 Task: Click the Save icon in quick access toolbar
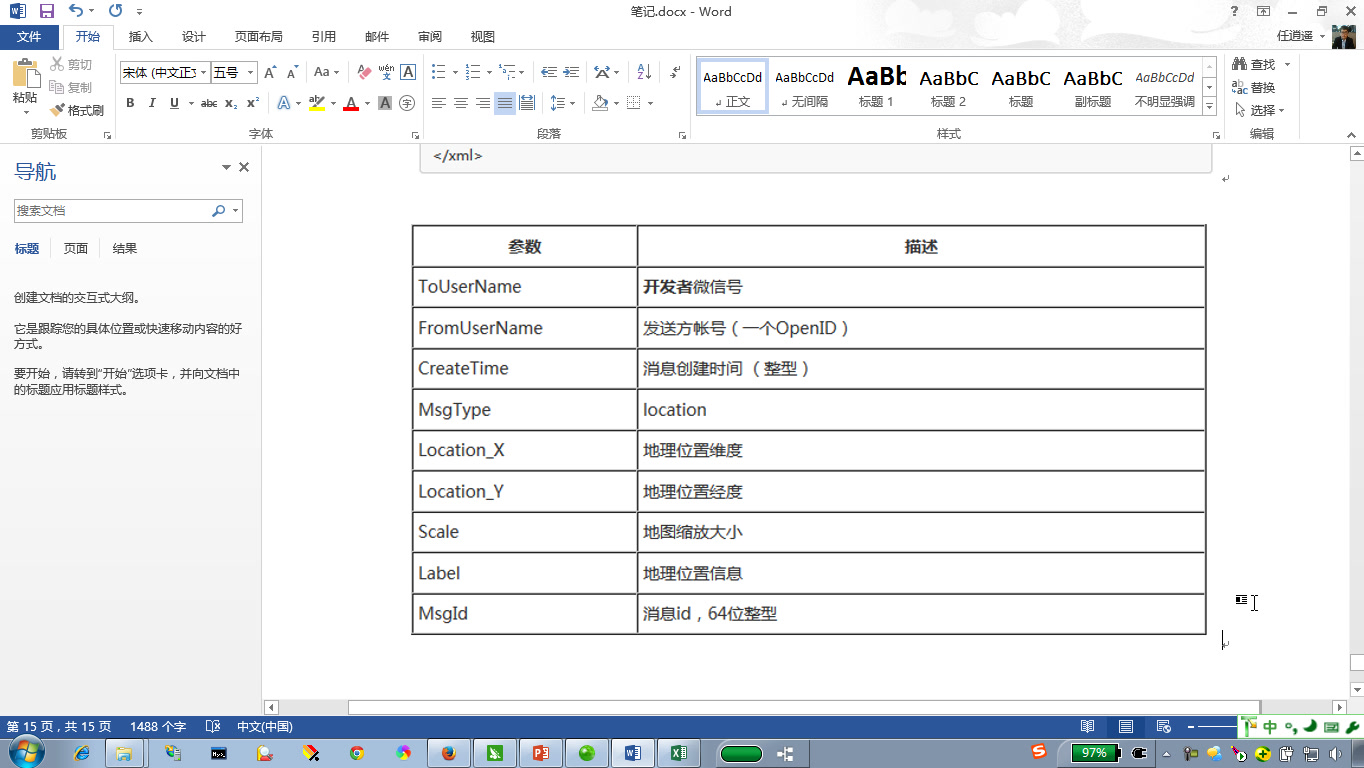(x=47, y=11)
